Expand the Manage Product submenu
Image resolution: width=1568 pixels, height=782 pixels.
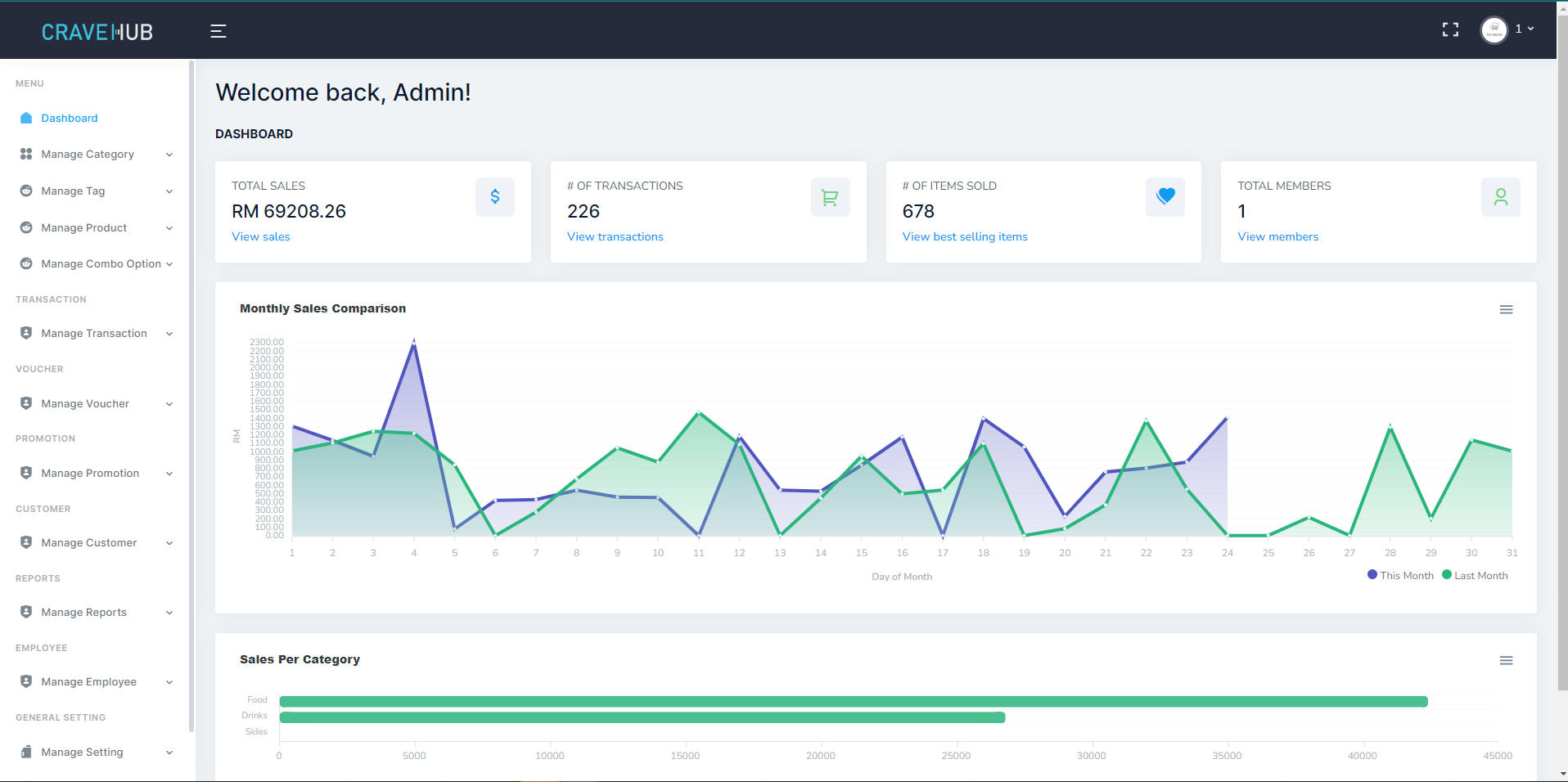[x=97, y=227]
